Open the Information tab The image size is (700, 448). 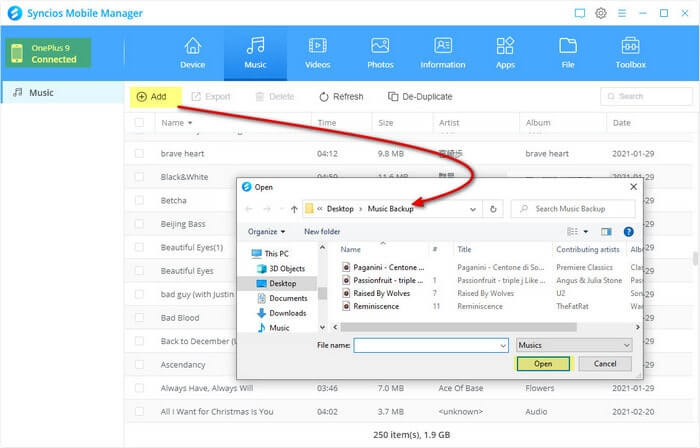point(442,53)
